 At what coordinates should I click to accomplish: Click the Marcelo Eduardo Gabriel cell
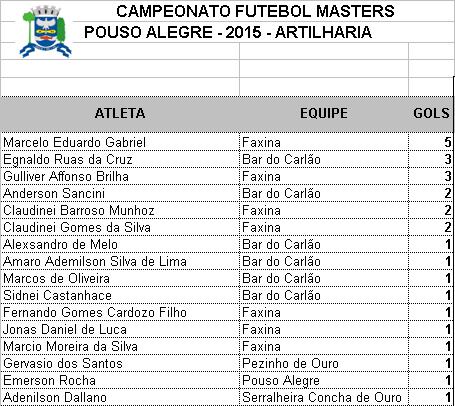coord(120,142)
